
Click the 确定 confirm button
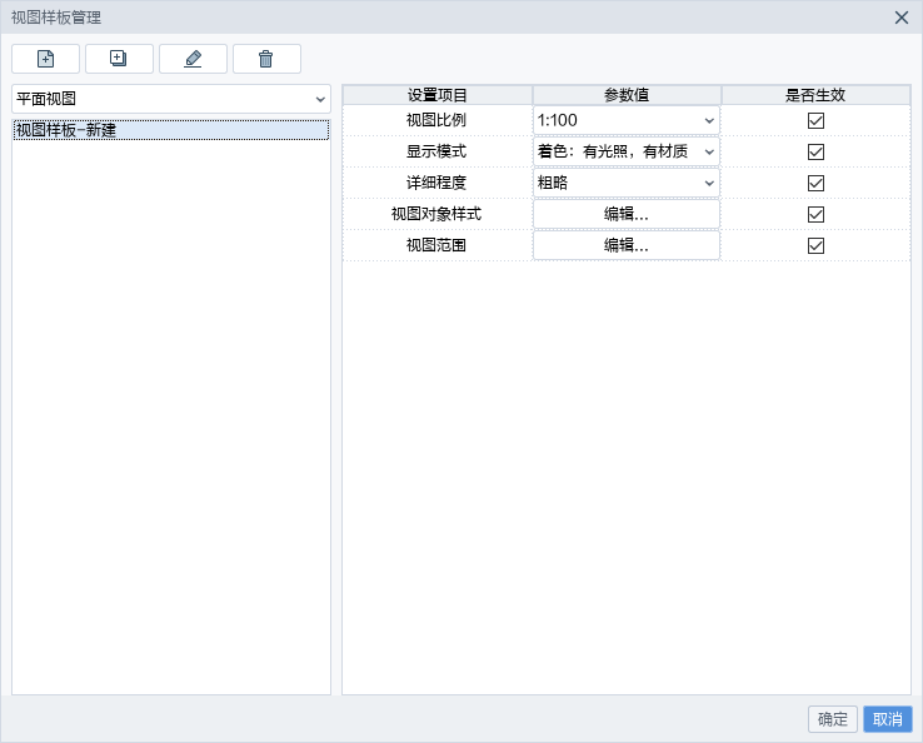[x=832, y=719]
